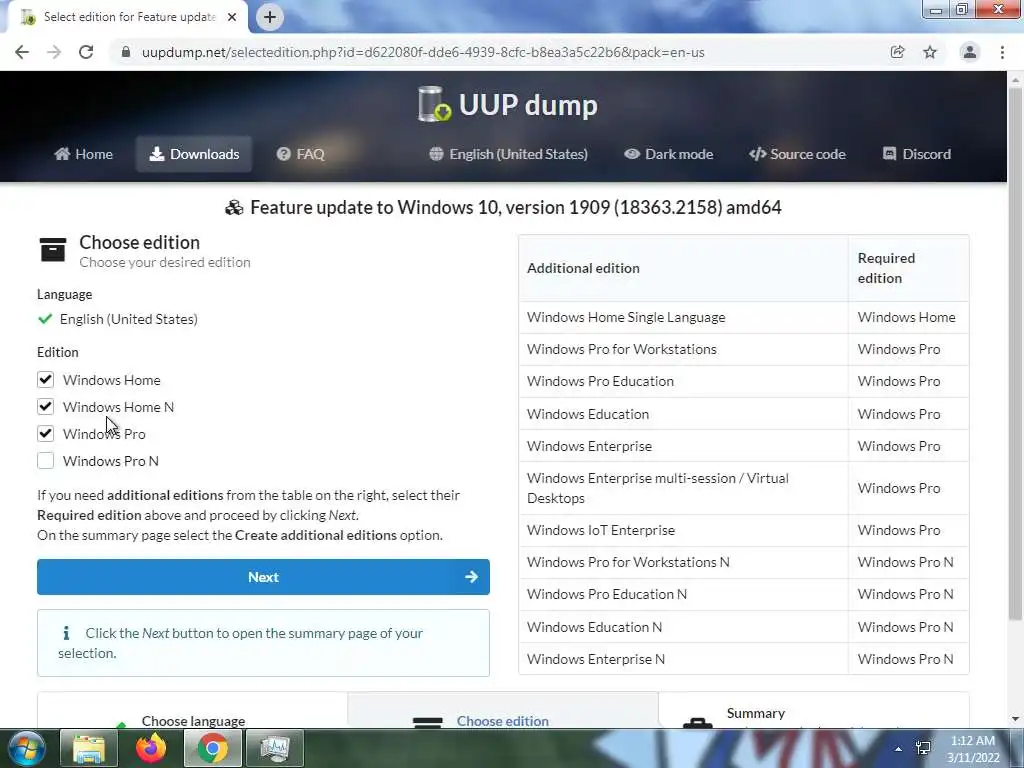Open a new tab with plus button
This screenshot has height=768, width=1024.
(x=270, y=17)
